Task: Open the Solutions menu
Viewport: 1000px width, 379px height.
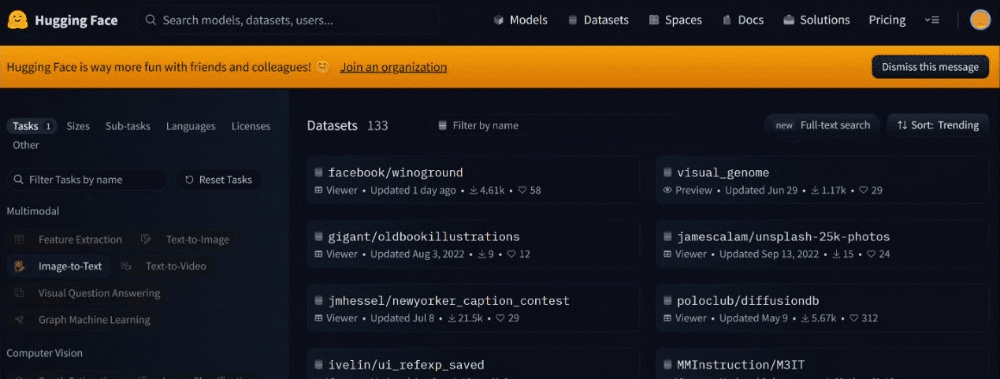Action: 816,20
